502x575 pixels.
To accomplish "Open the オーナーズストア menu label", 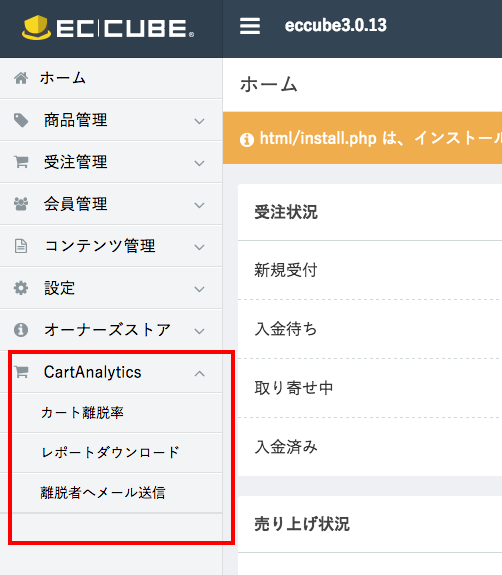I will (x=107, y=330).
